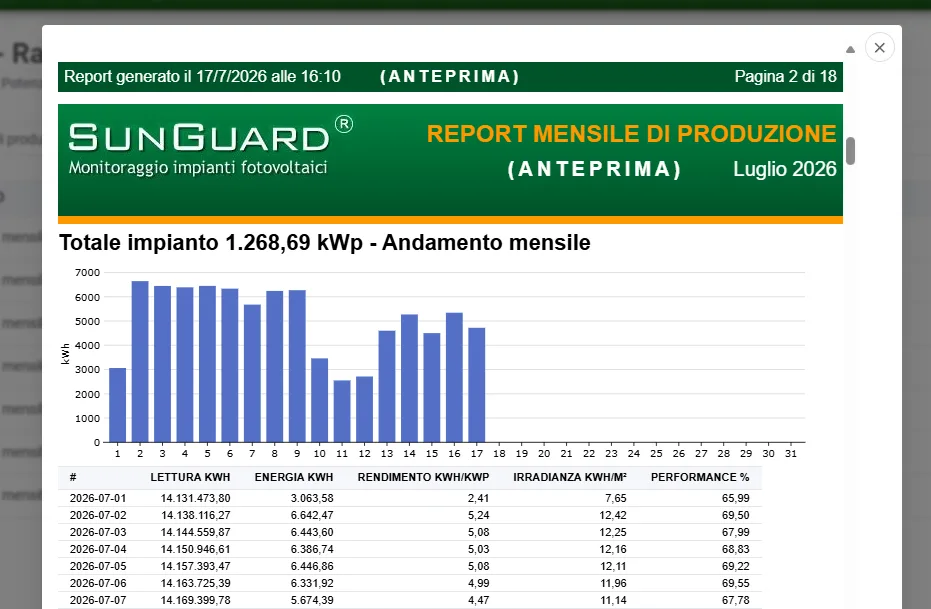Click the energy value '6.386,74'
Viewport: 931px width, 609px height.
tap(312, 549)
